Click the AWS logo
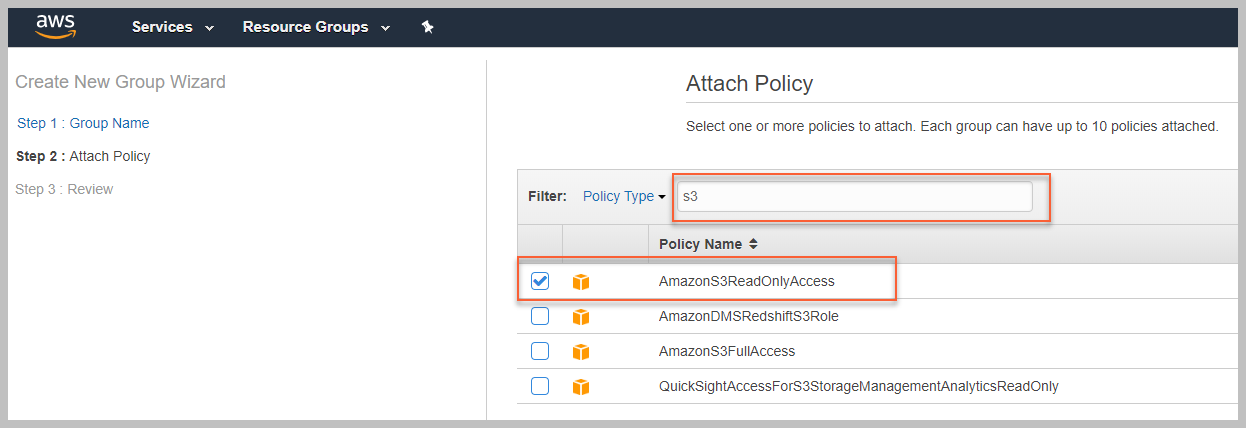Image resolution: width=1246 pixels, height=428 pixels. 55,26
